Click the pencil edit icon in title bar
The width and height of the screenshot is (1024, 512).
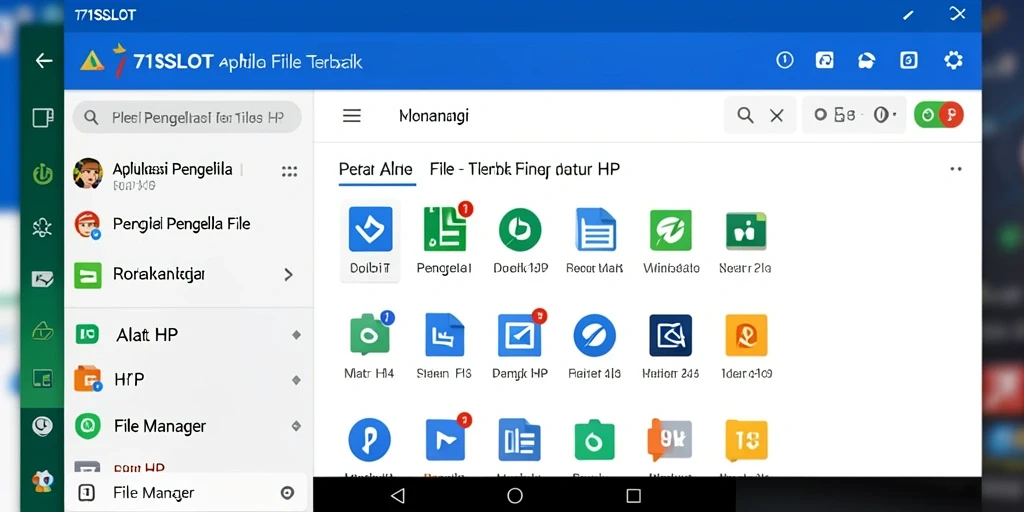pyautogui.click(x=908, y=14)
